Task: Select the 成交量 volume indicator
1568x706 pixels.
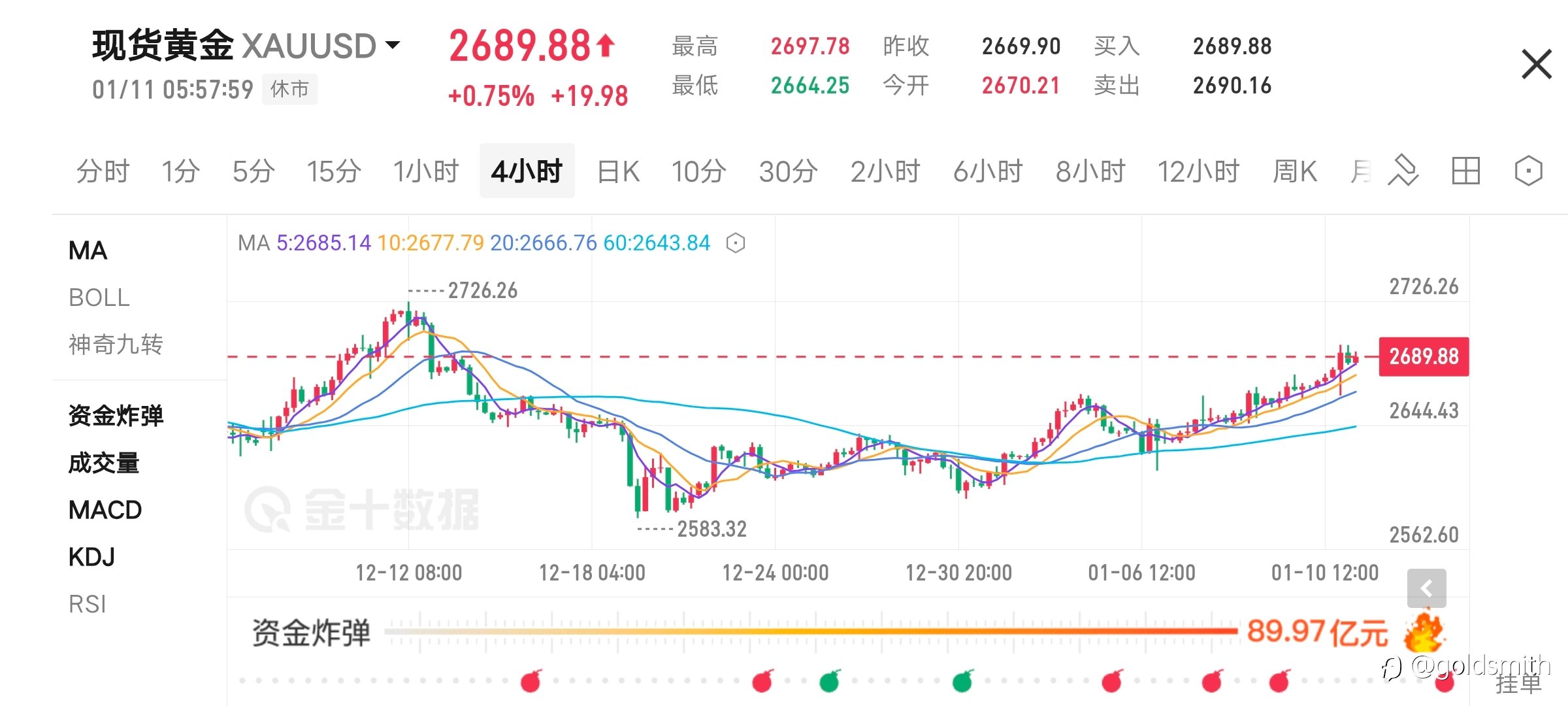Action: (104, 463)
